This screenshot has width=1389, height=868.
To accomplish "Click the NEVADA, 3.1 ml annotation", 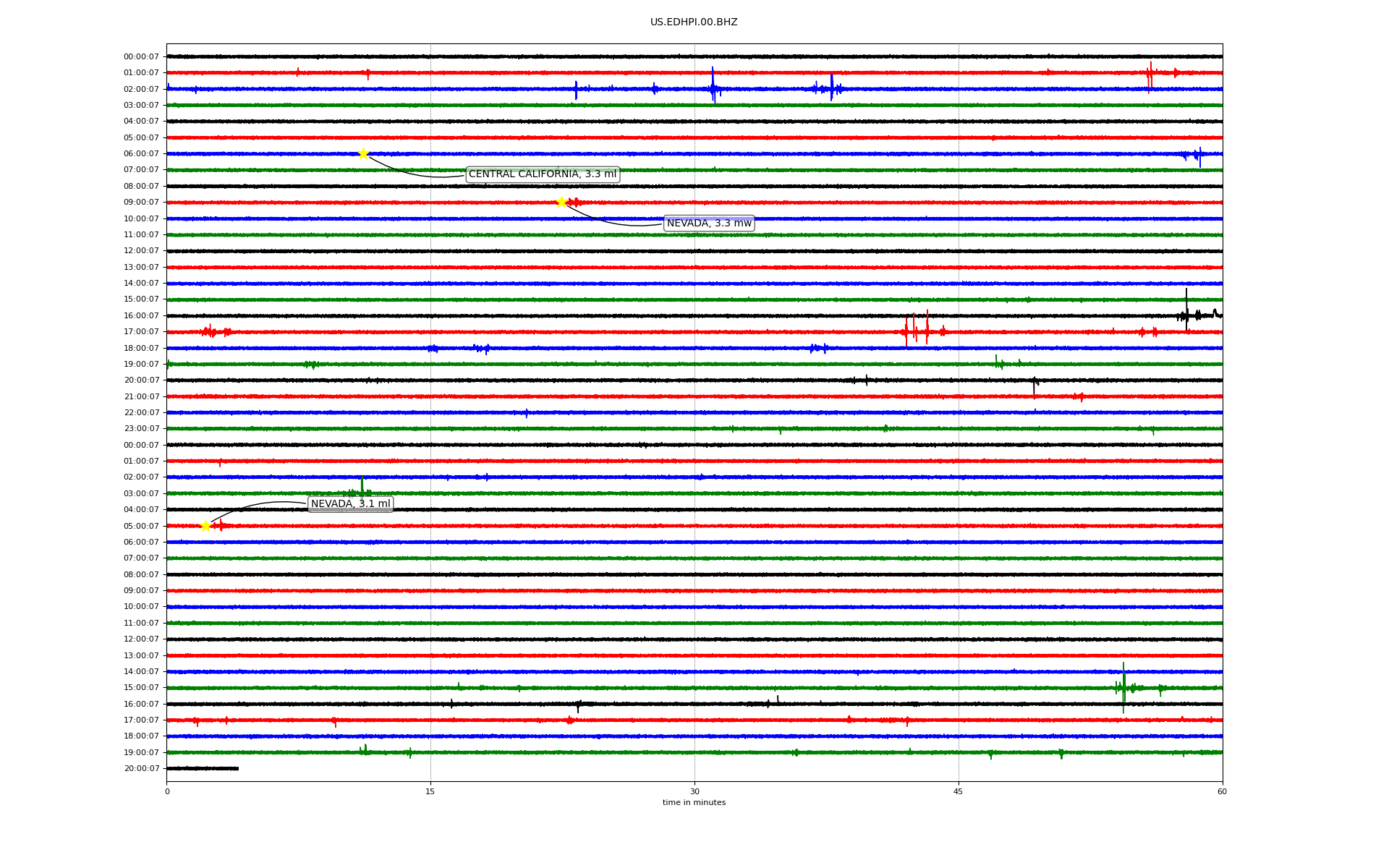I will tap(350, 504).
